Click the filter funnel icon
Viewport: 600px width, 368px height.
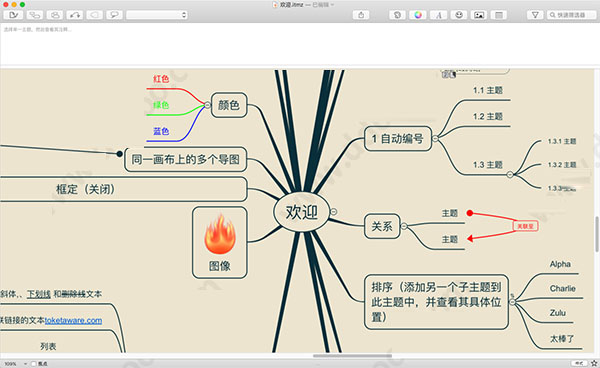coord(535,15)
